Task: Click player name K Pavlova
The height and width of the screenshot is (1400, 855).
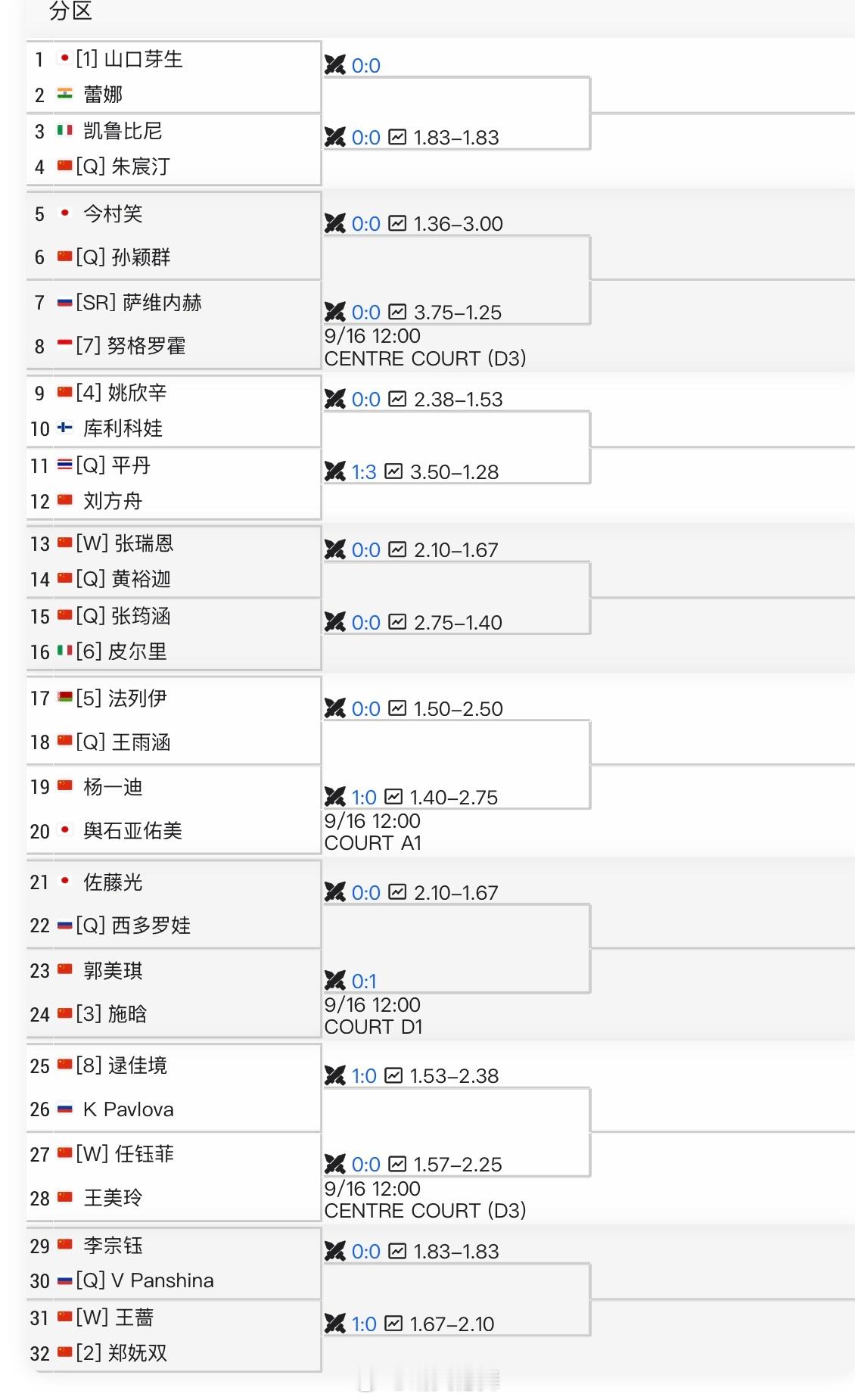Action: (129, 1109)
